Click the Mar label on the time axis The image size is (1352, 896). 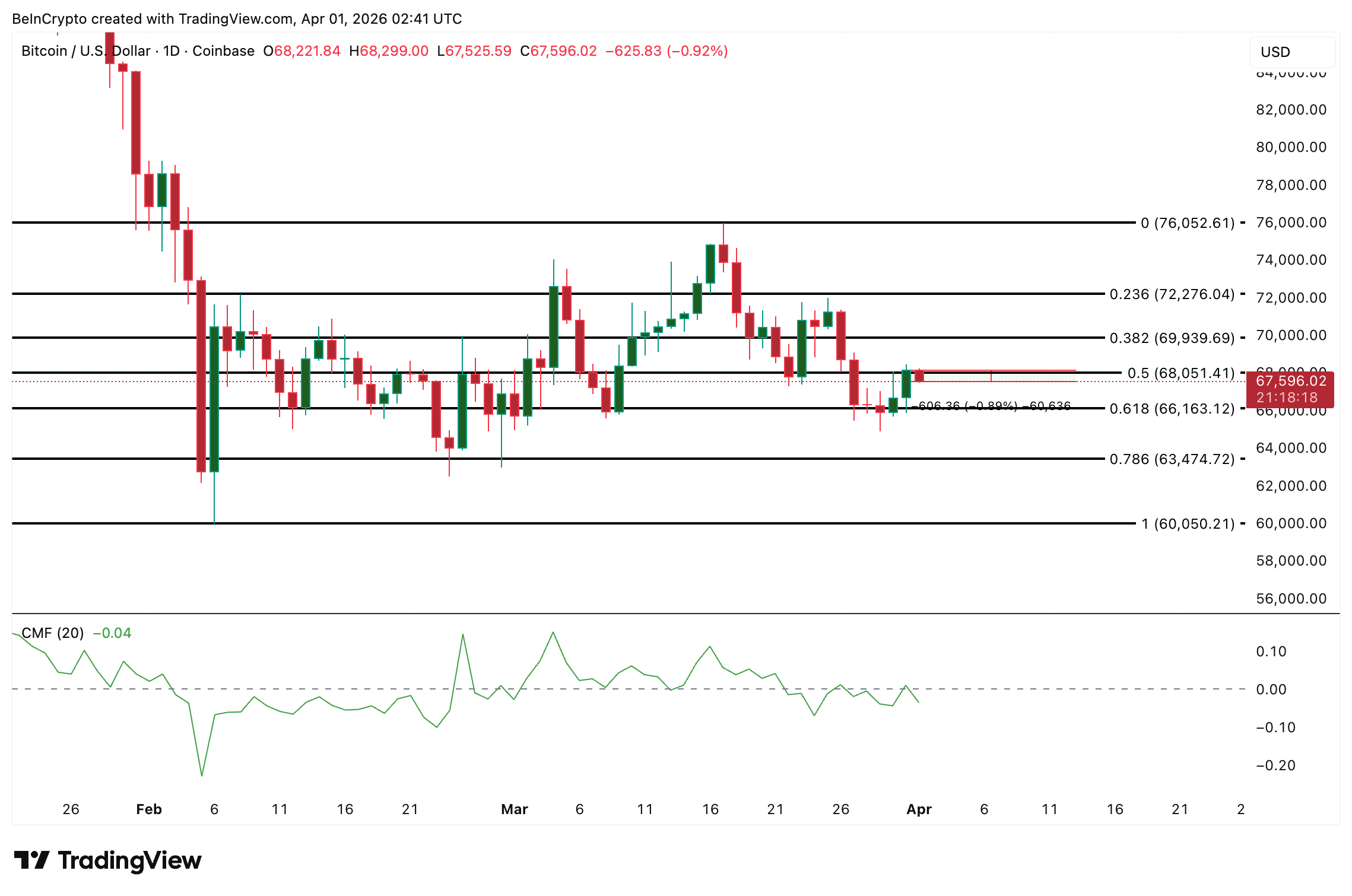coord(514,809)
